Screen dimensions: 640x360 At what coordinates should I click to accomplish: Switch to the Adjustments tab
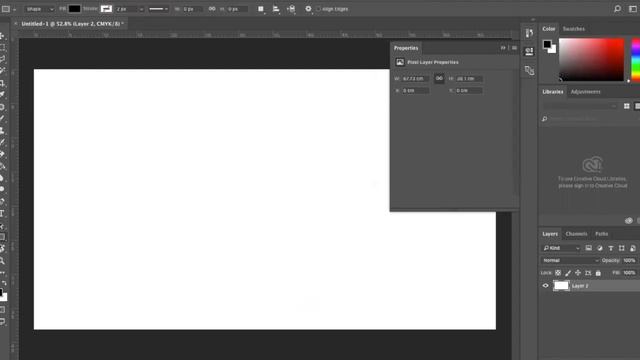pos(585,92)
